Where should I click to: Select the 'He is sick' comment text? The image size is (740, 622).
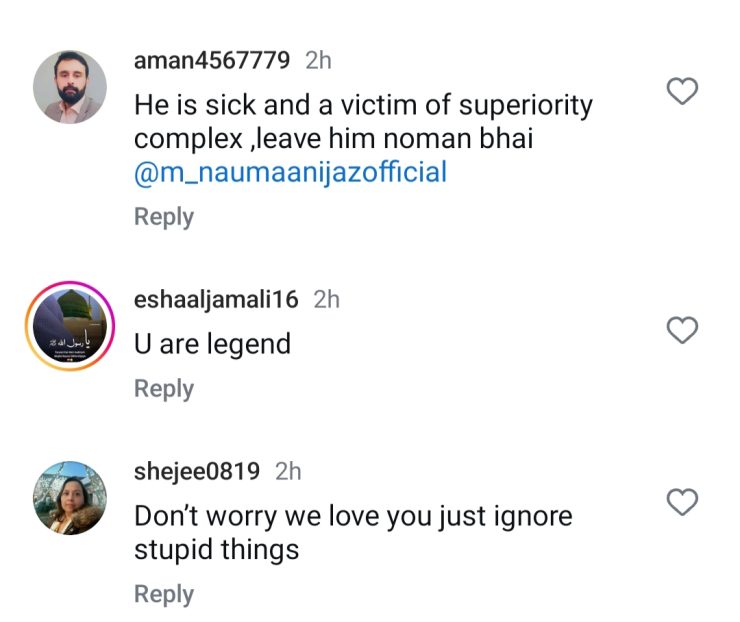[363, 105]
